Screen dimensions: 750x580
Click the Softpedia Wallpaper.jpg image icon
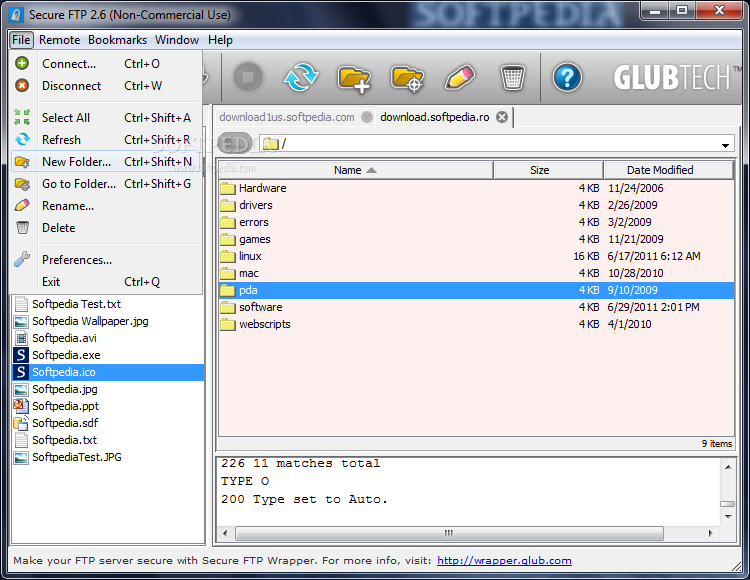tap(21, 321)
